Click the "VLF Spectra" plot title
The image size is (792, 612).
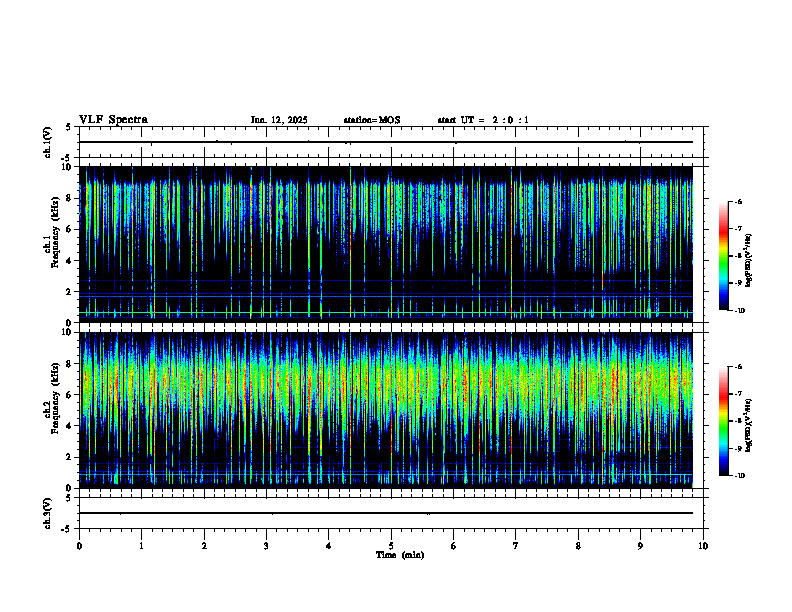pyautogui.click(x=113, y=120)
